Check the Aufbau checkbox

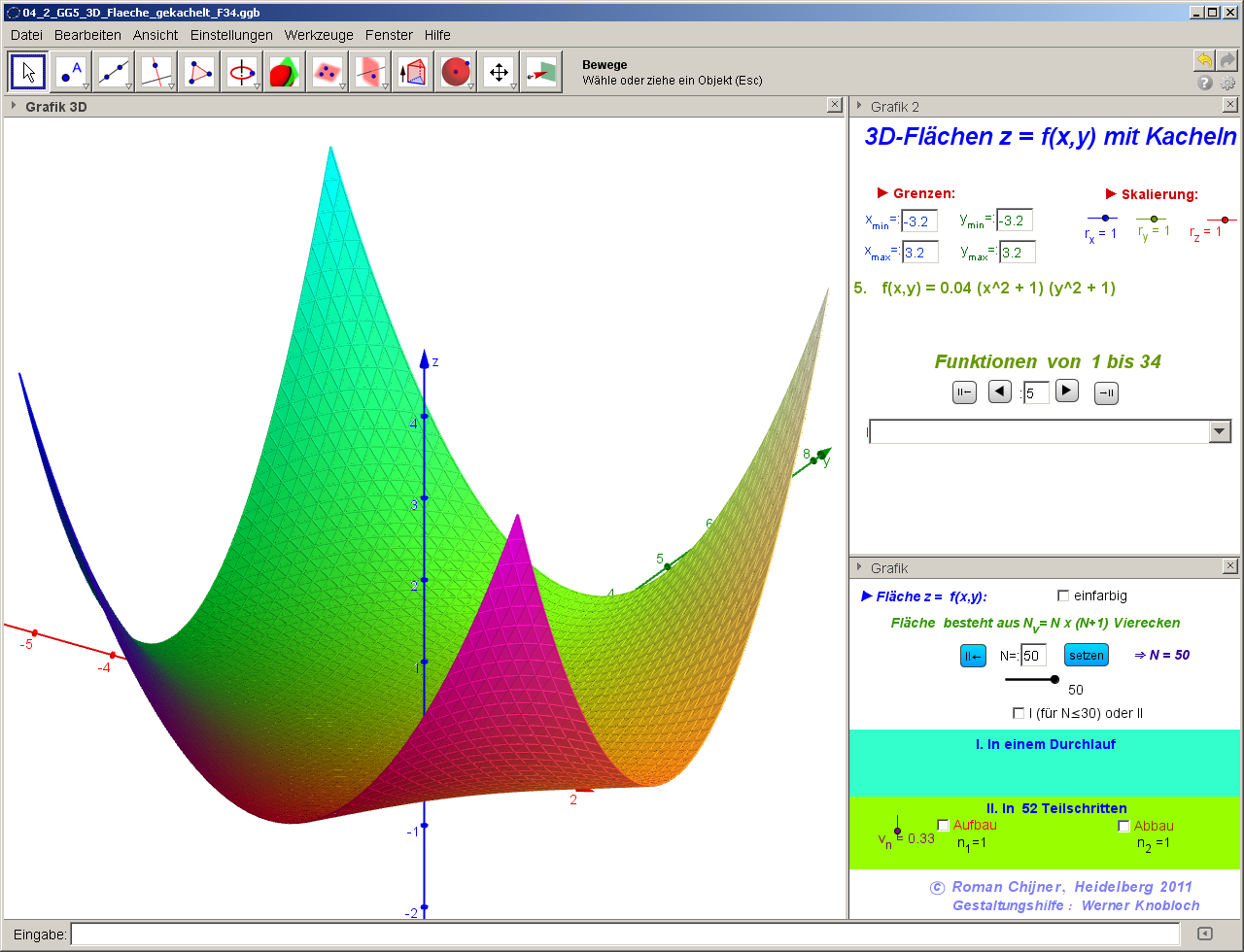(x=943, y=826)
